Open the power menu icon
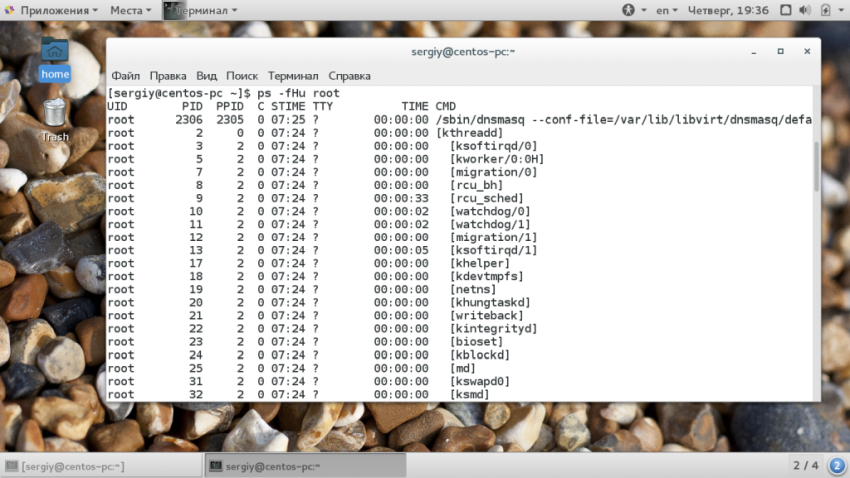The height and width of the screenshot is (478, 850). [x=829, y=10]
